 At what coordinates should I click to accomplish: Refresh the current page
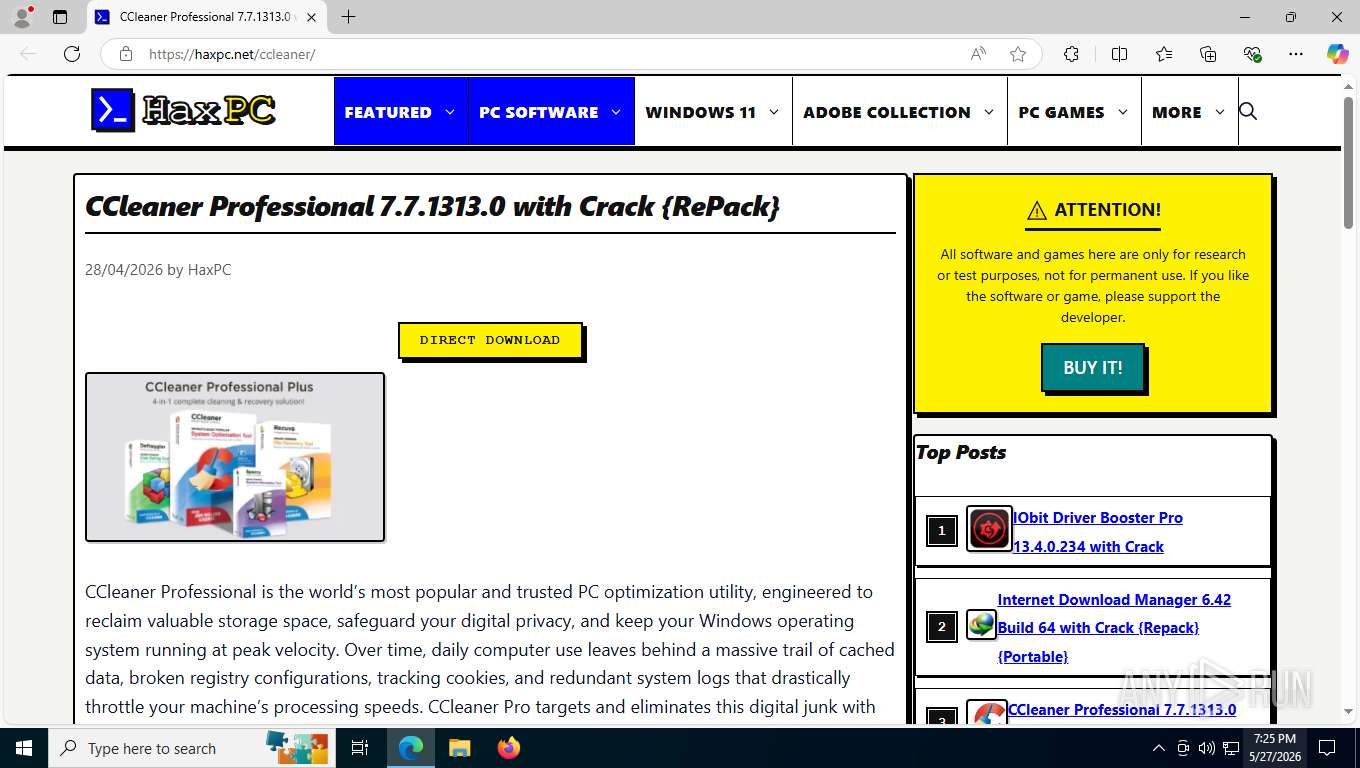click(72, 54)
